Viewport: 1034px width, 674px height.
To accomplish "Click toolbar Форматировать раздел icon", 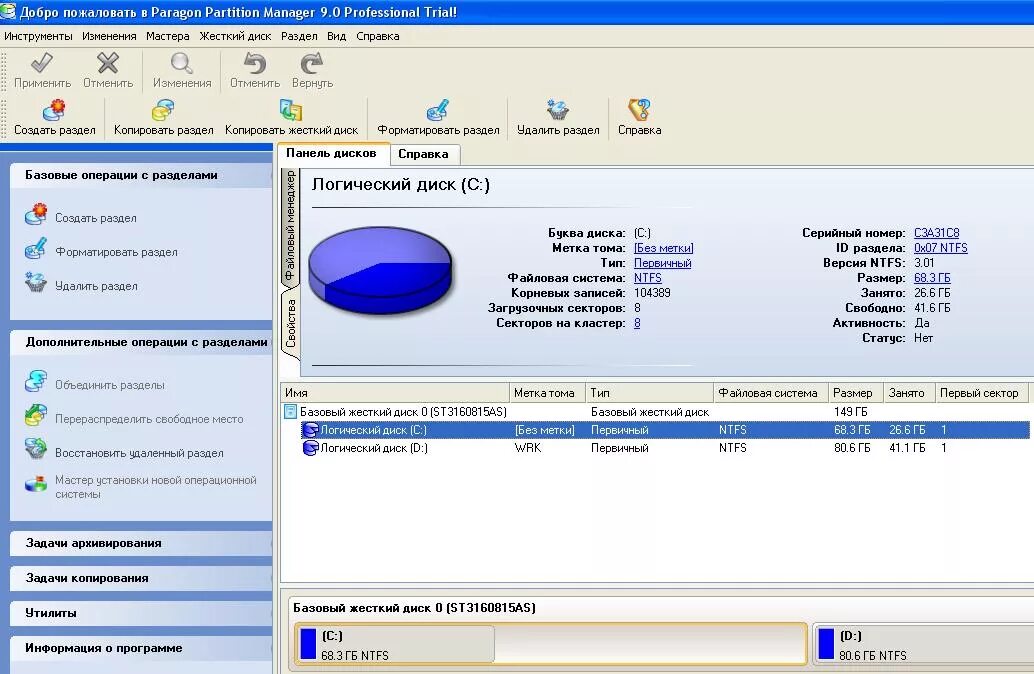I will (438, 110).
